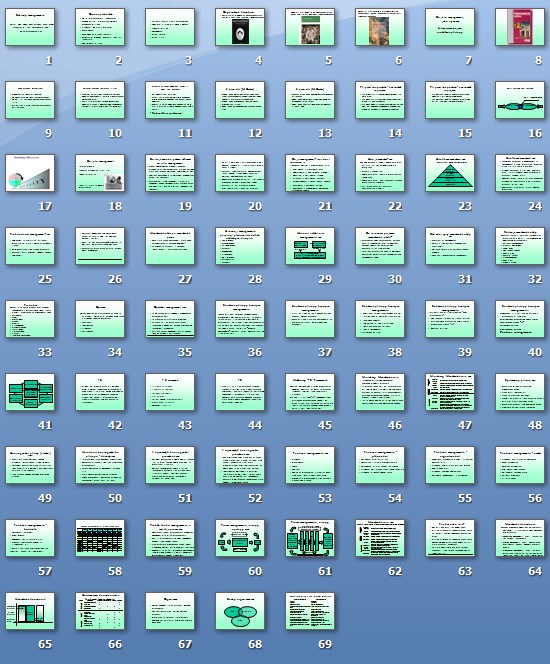Click slide 58 with the dark table
This screenshot has width=550, height=664.
100,538
